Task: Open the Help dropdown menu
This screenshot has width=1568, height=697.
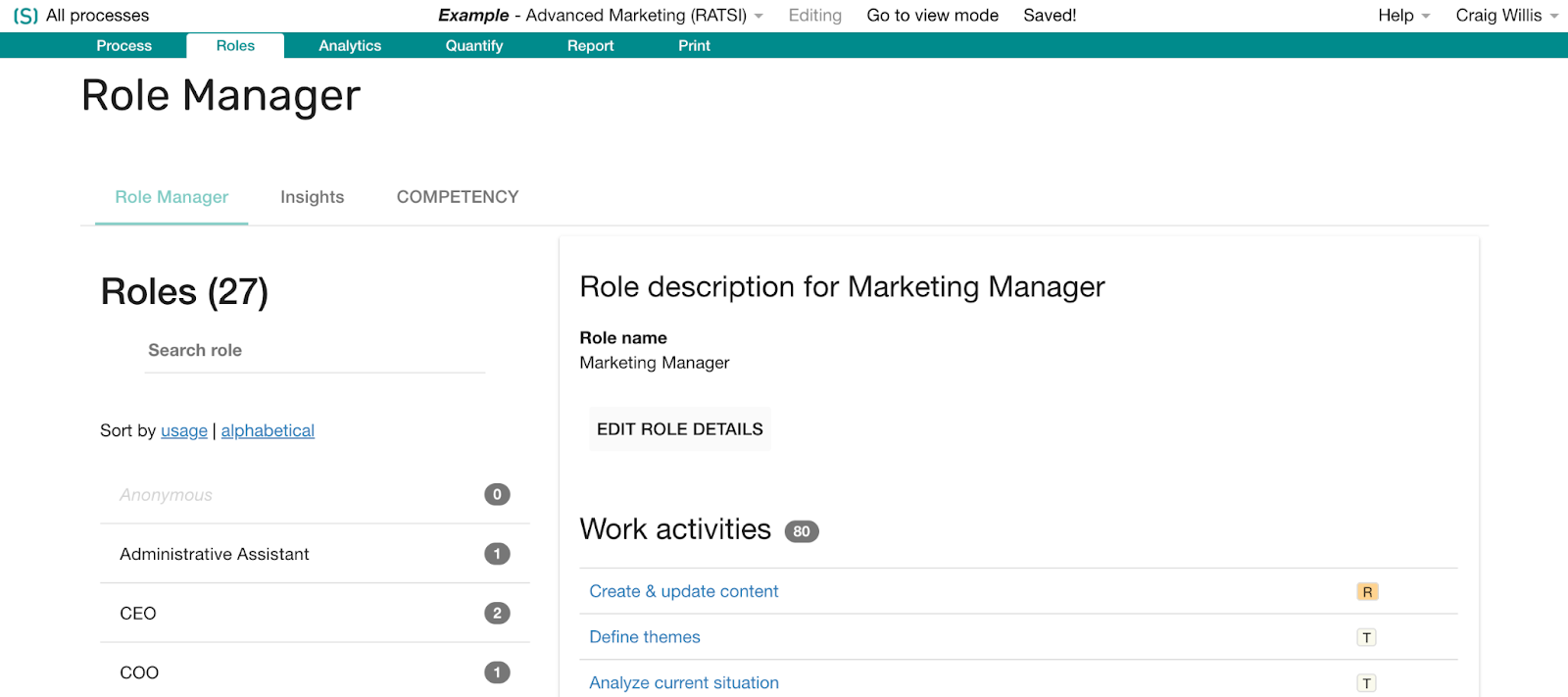Action: (1403, 16)
